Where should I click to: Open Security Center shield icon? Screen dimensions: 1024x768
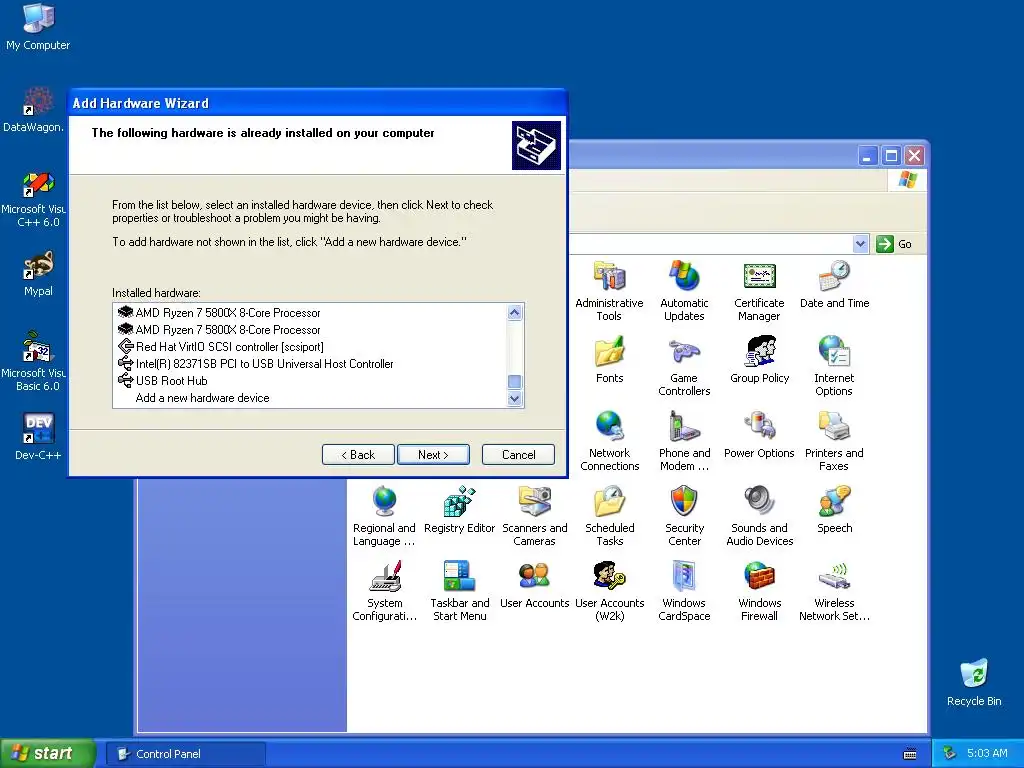684,516
